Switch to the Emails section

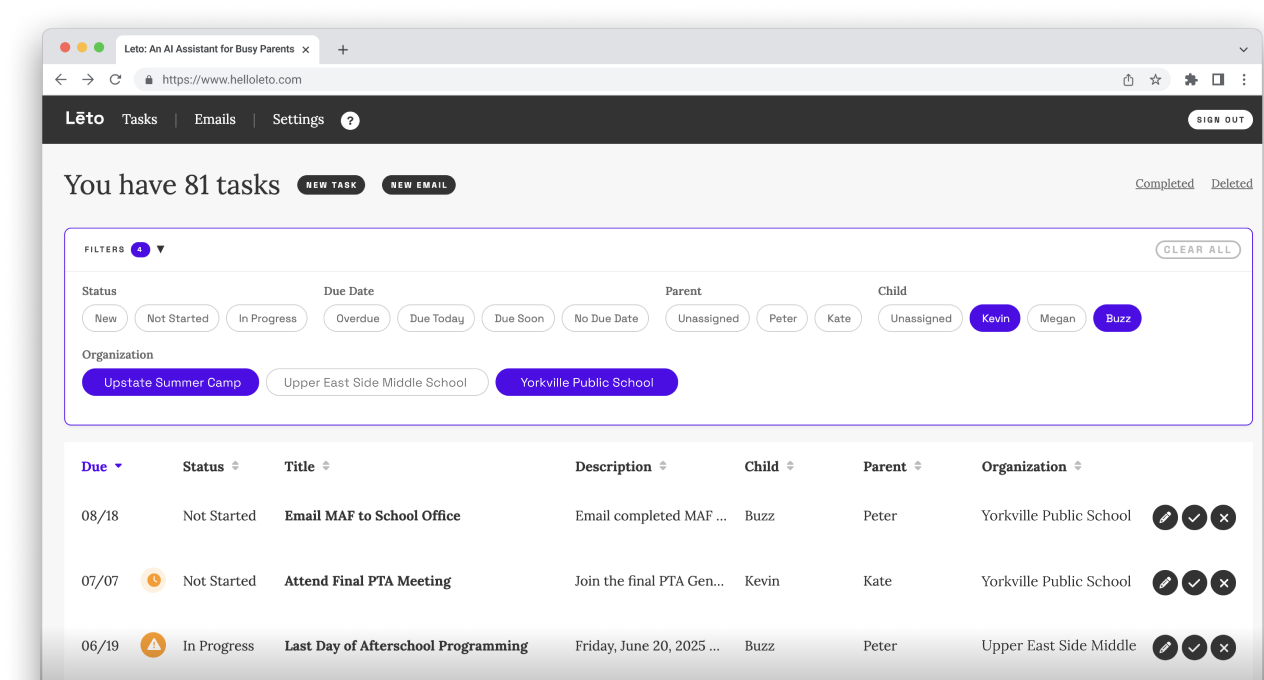214,119
